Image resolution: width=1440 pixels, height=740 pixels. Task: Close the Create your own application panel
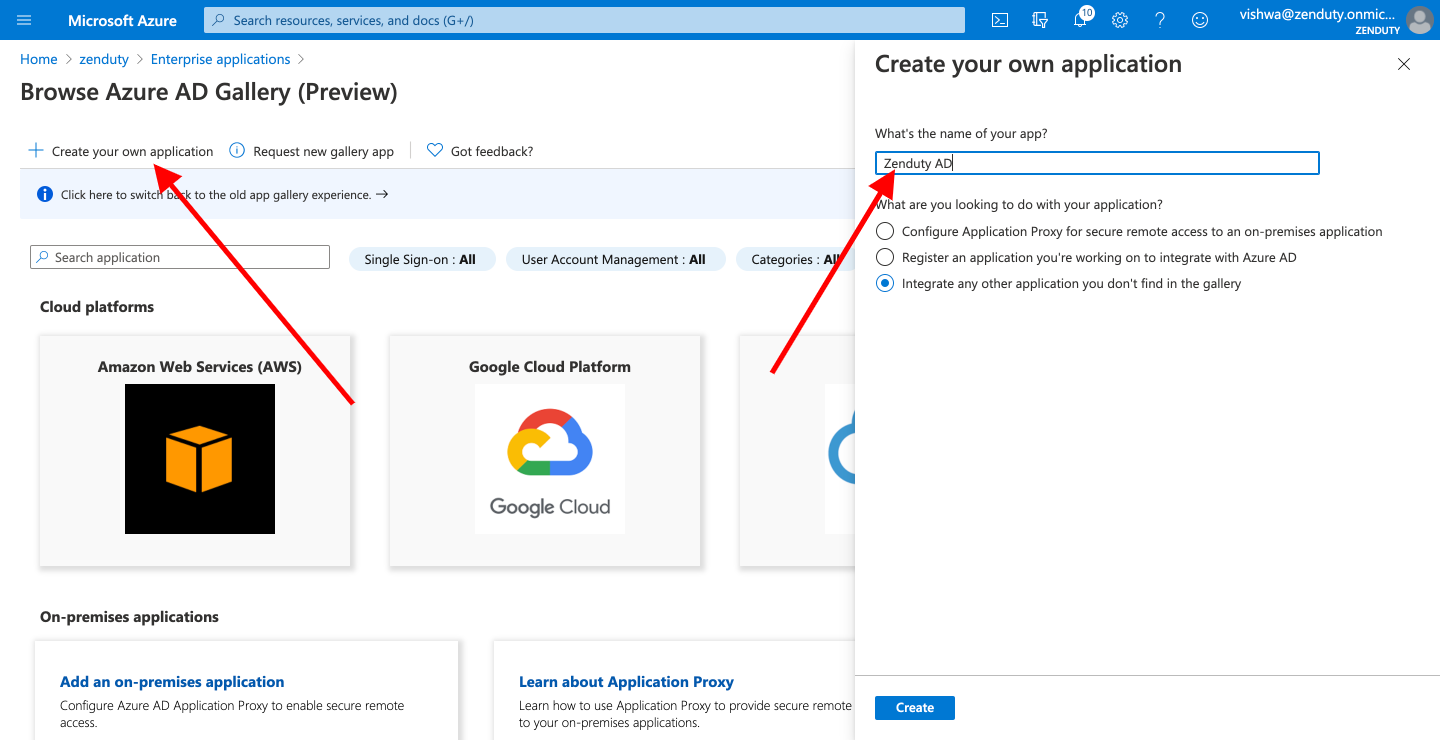[1404, 64]
